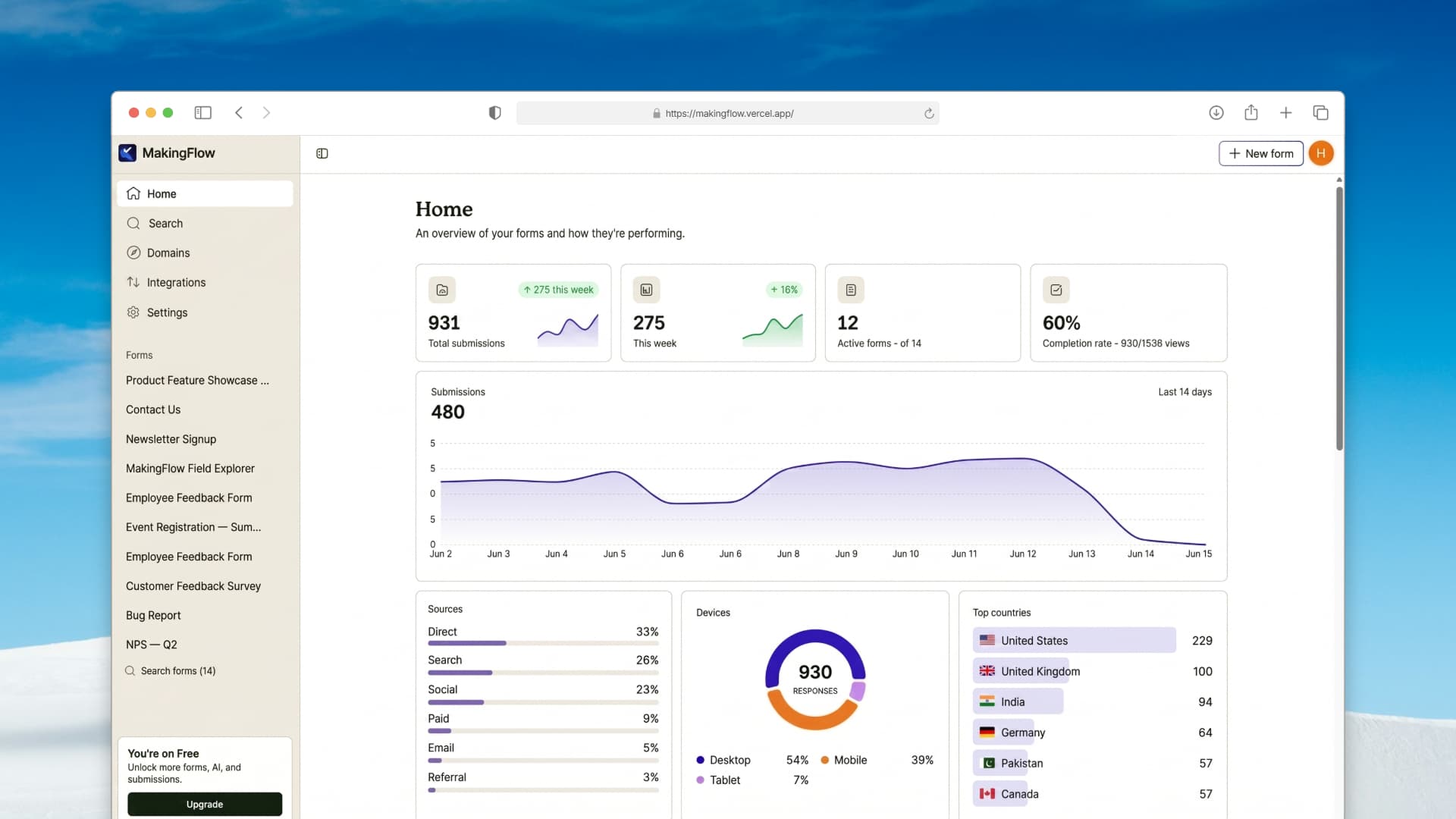This screenshot has height=819, width=1456.
Task: Click the Domains compass icon
Action: (x=133, y=253)
